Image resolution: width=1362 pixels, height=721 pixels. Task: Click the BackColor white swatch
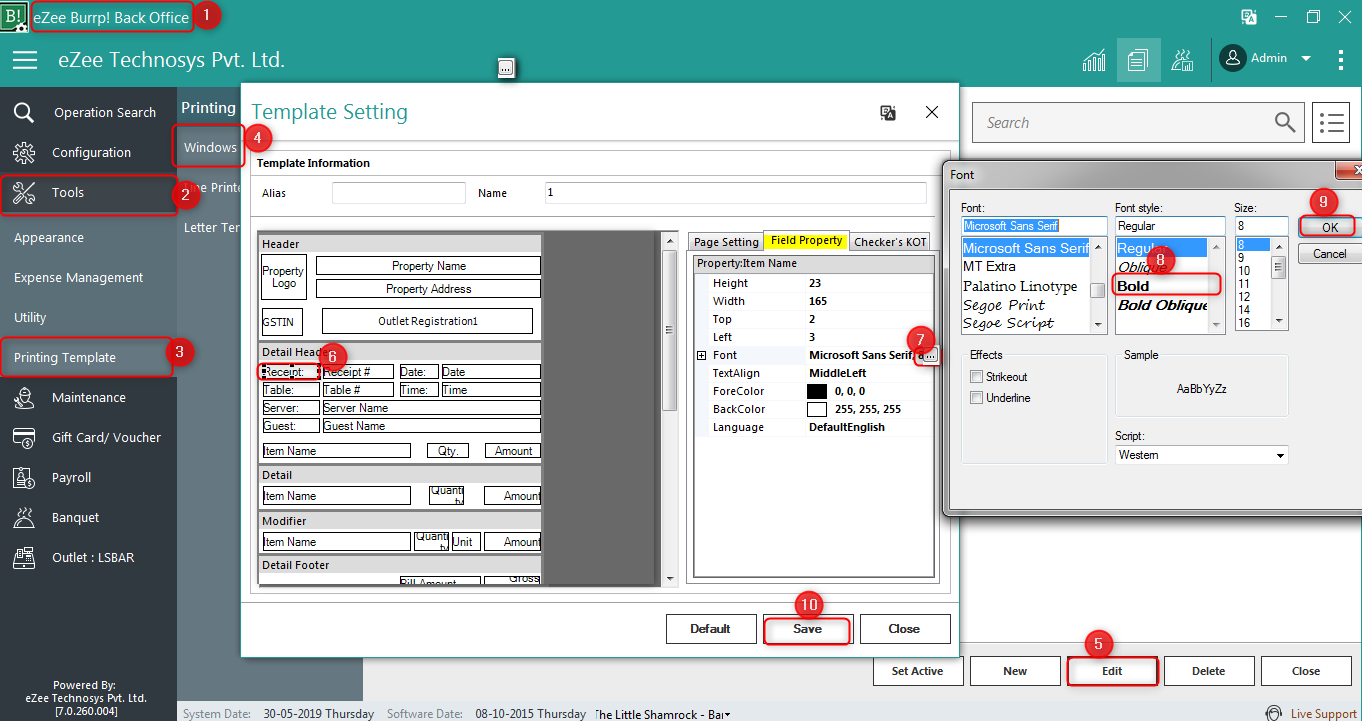pyautogui.click(x=817, y=410)
